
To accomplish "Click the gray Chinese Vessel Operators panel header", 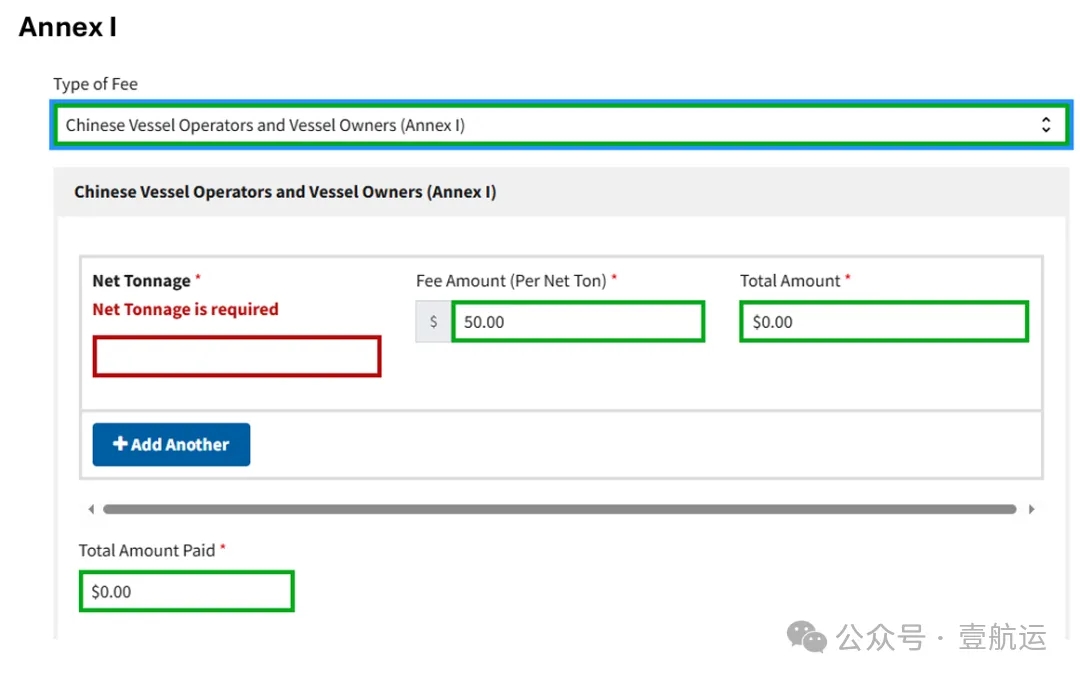I will [560, 192].
